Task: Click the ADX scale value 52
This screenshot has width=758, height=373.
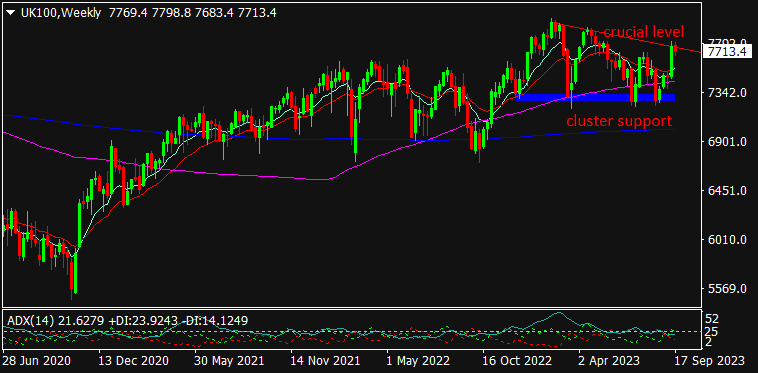Action: point(712,319)
